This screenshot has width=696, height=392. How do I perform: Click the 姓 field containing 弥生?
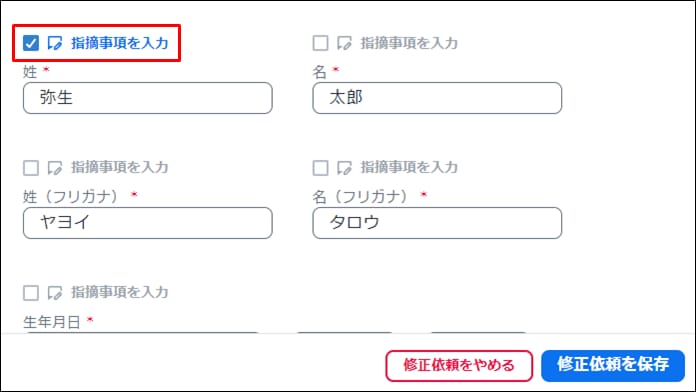(148, 98)
